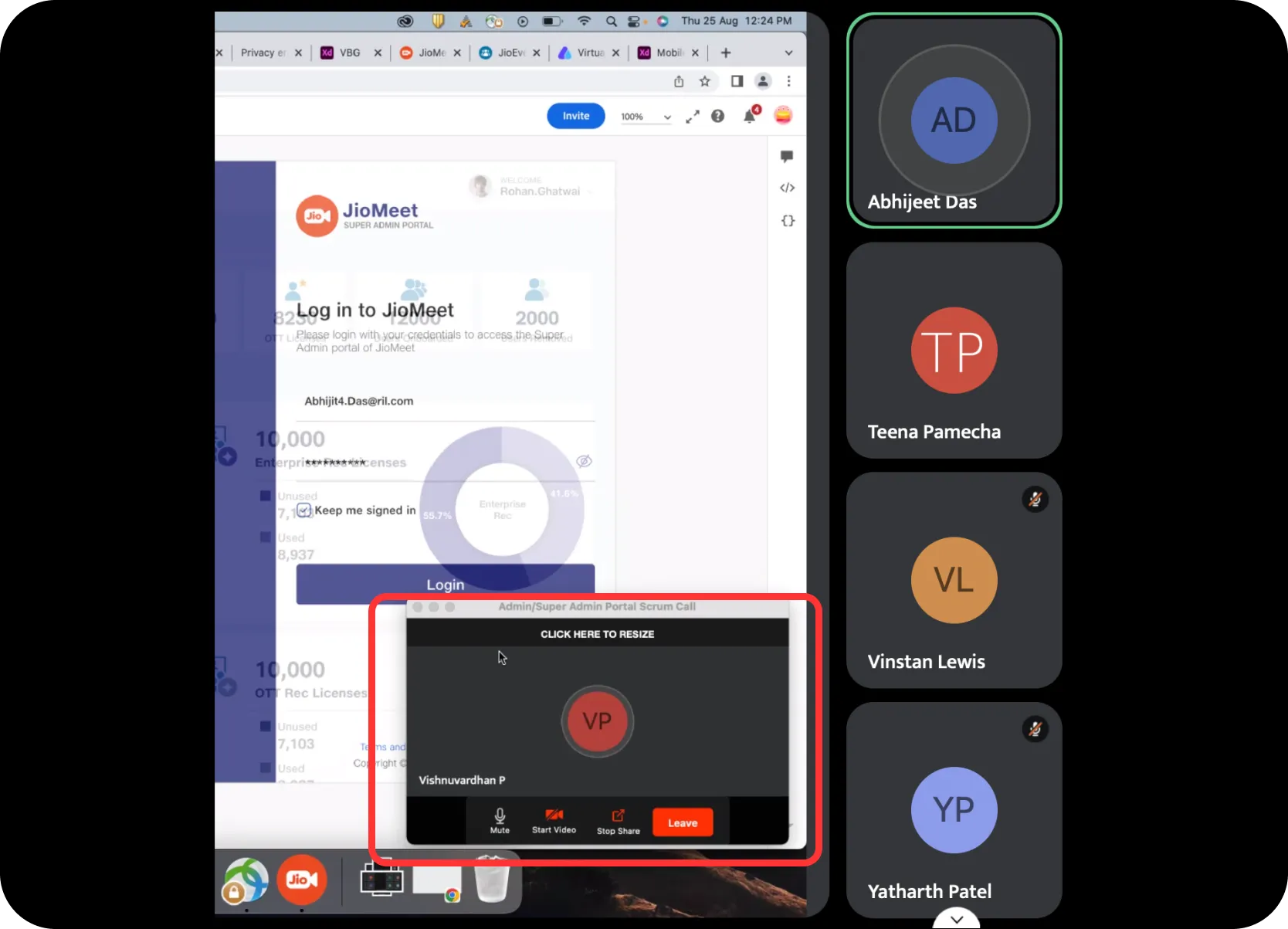Click the email field with Abhijit4.Das@ril.com

[x=446, y=402]
